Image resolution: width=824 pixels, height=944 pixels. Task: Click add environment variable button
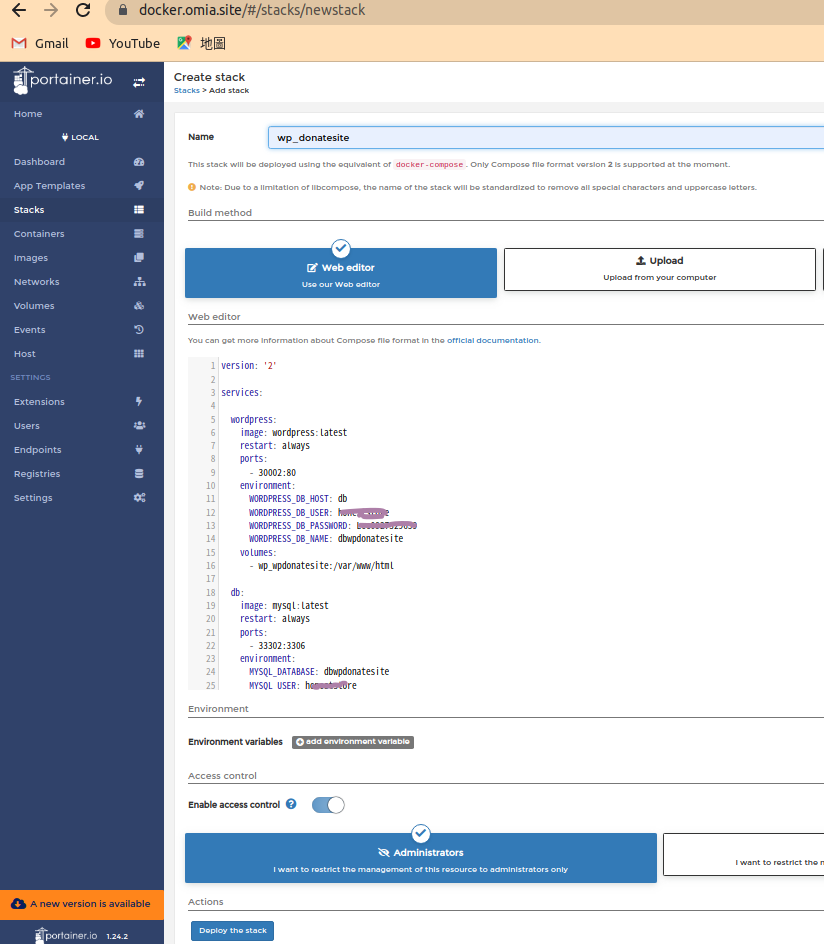(353, 742)
